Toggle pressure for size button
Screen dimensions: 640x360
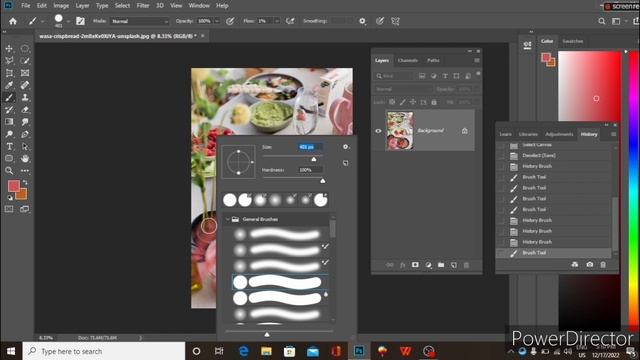click(x=380, y=21)
